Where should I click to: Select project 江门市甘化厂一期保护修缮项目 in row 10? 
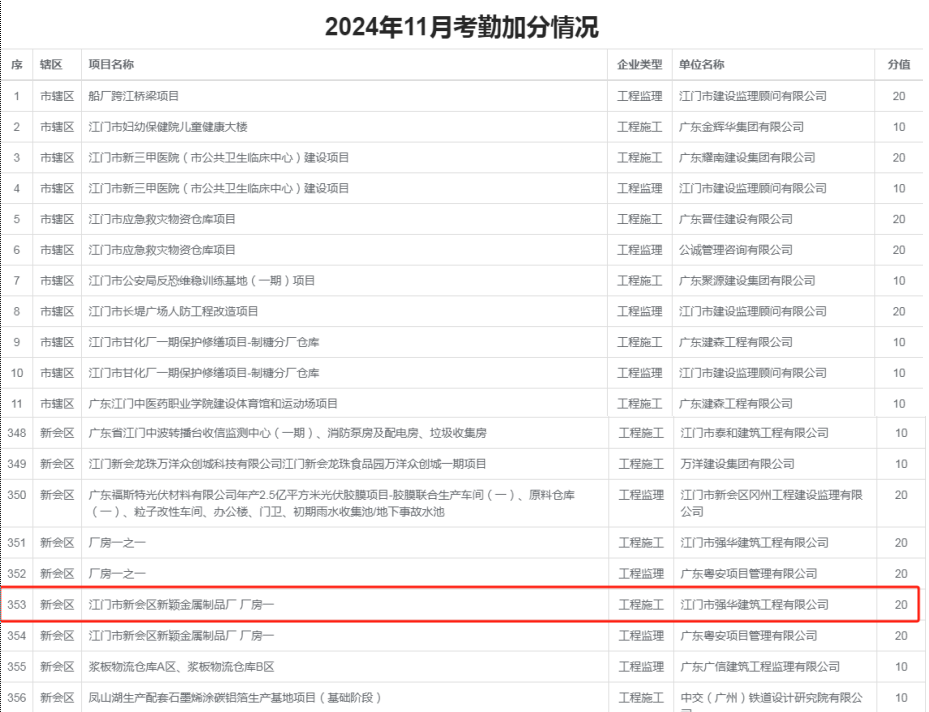tap(204, 373)
